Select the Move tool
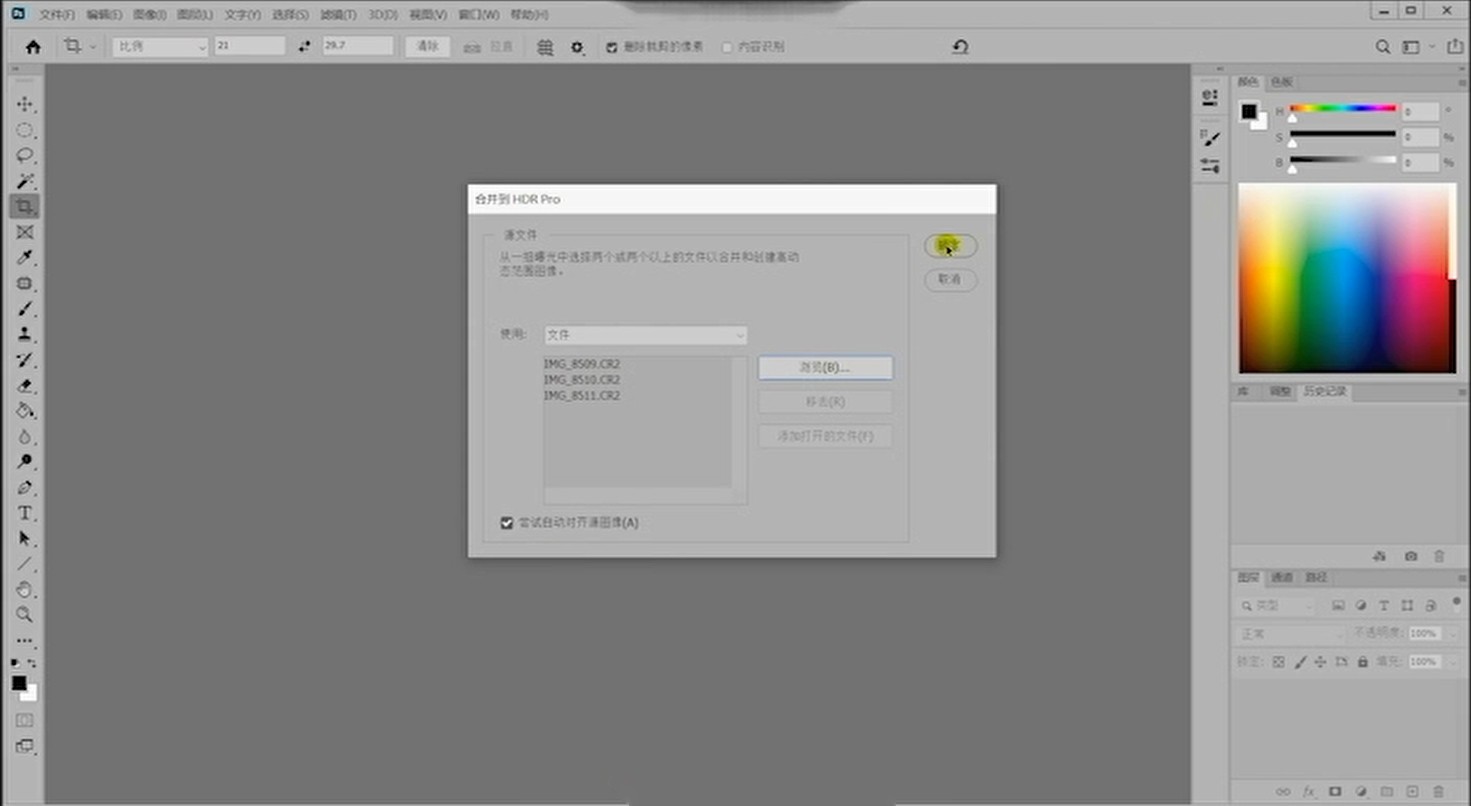This screenshot has width=1471, height=806. coord(25,105)
